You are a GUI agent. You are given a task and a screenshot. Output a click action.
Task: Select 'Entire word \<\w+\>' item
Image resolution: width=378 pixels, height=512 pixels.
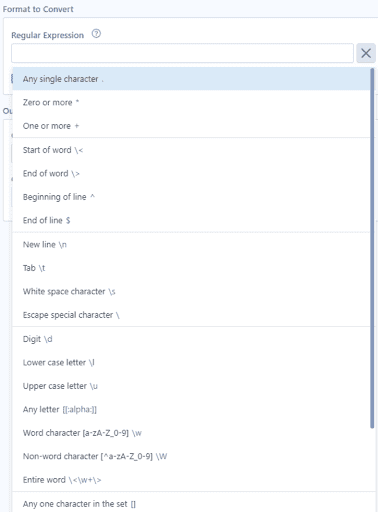[x=191, y=480]
